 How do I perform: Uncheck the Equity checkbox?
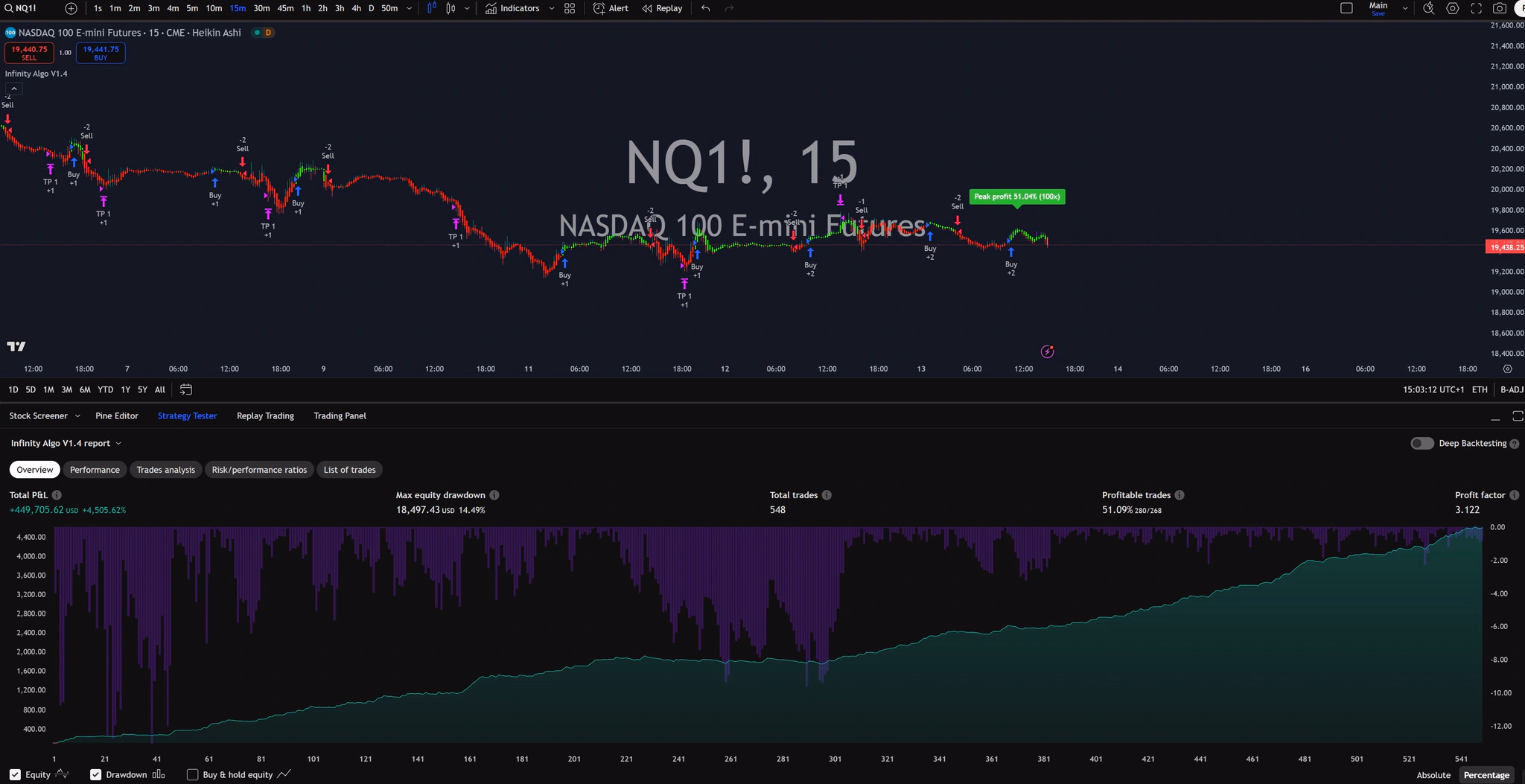click(x=15, y=774)
